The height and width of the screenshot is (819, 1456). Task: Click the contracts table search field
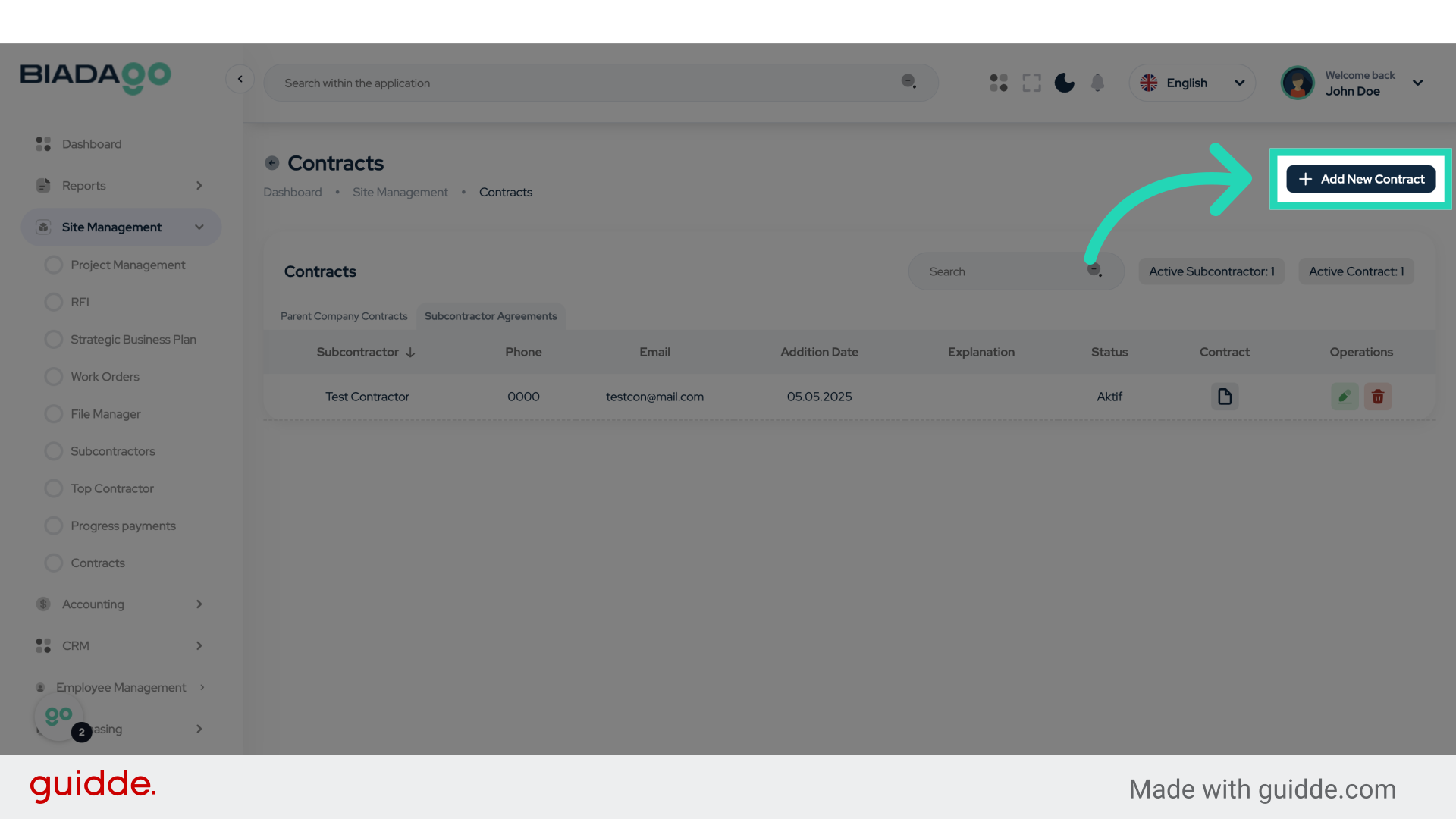click(1009, 271)
